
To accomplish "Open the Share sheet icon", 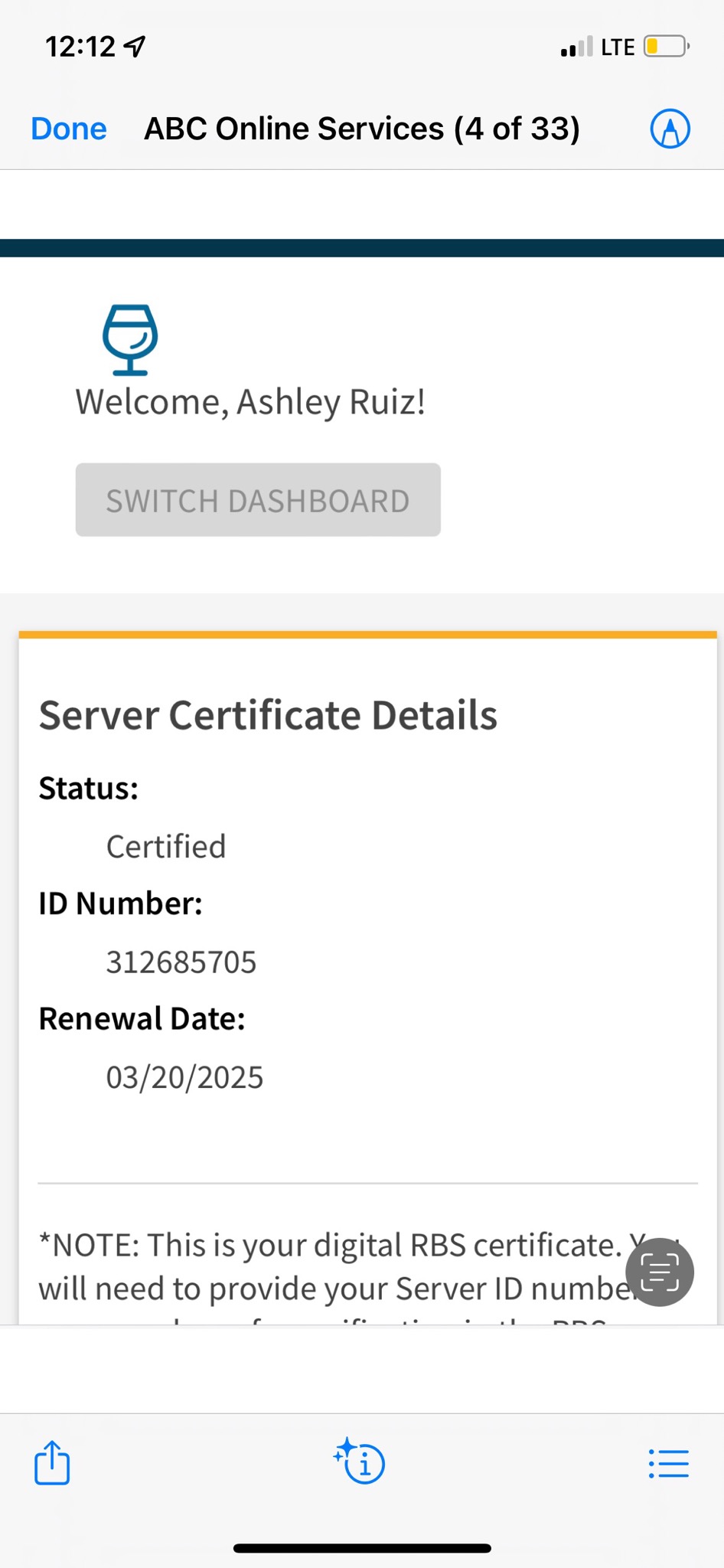I will point(52,1463).
